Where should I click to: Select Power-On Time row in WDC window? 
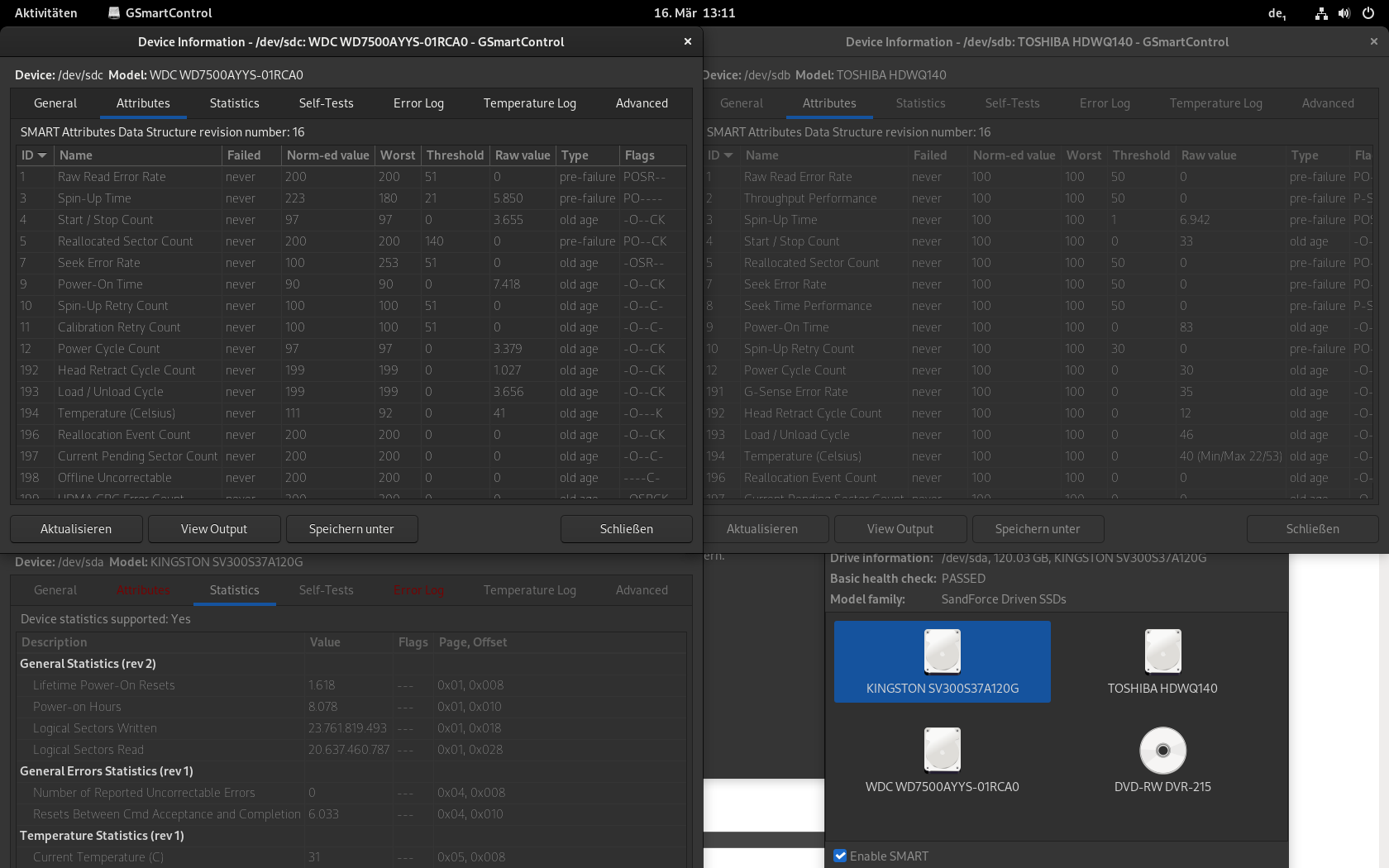[x=351, y=284]
